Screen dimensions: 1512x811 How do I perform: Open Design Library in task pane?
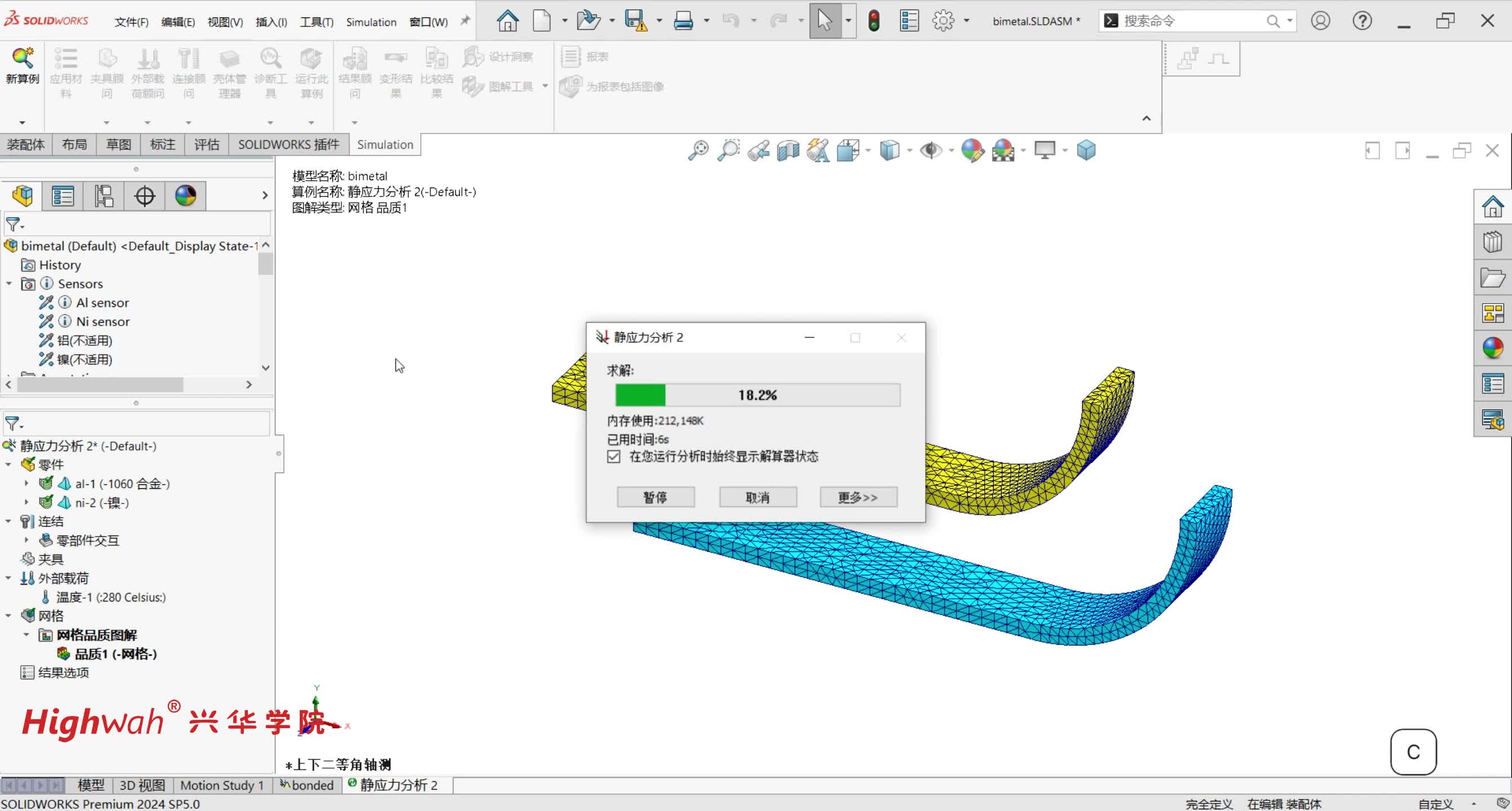(x=1492, y=242)
